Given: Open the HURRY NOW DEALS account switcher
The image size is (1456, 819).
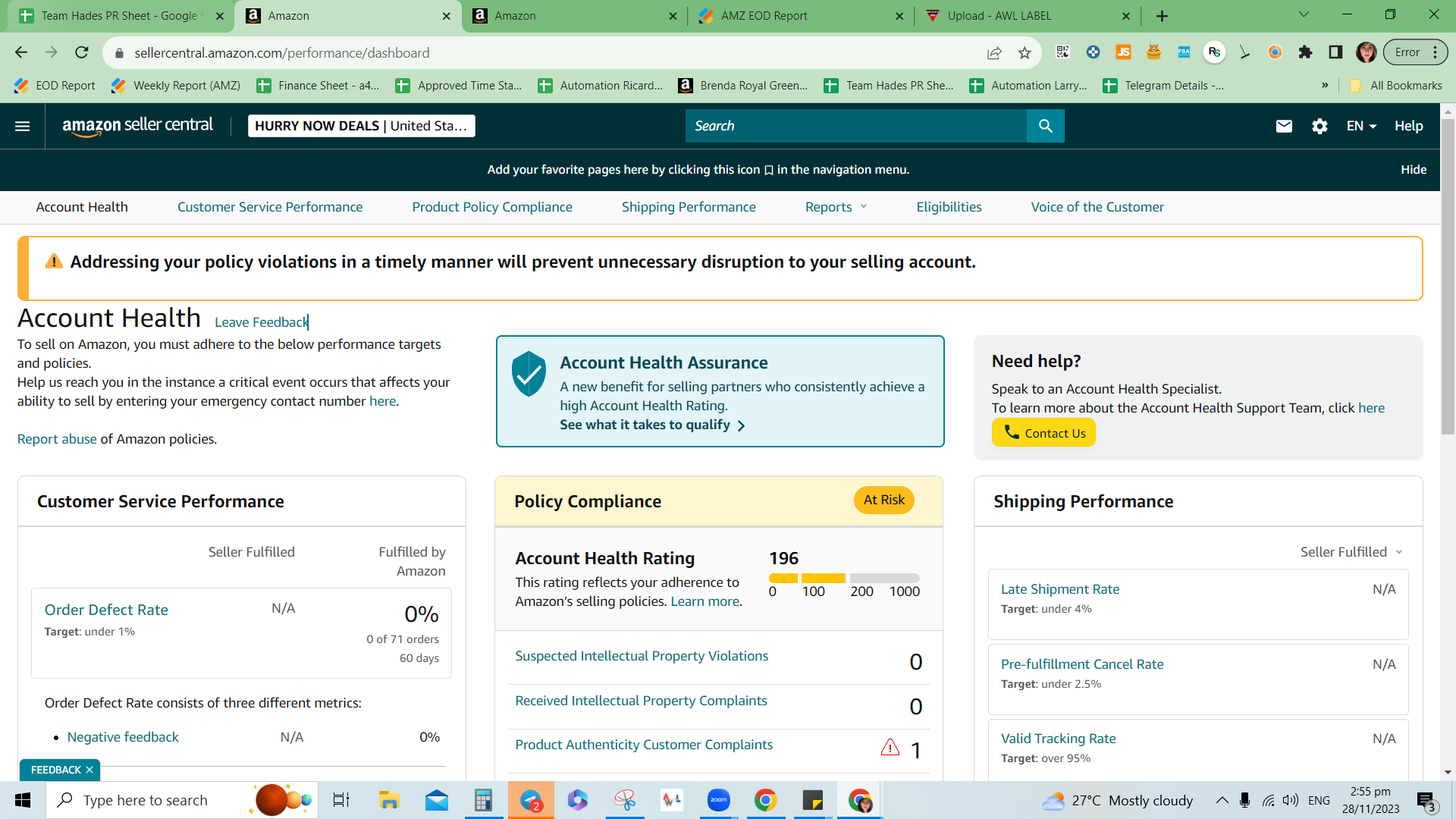Looking at the screenshot, I should coord(362,126).
